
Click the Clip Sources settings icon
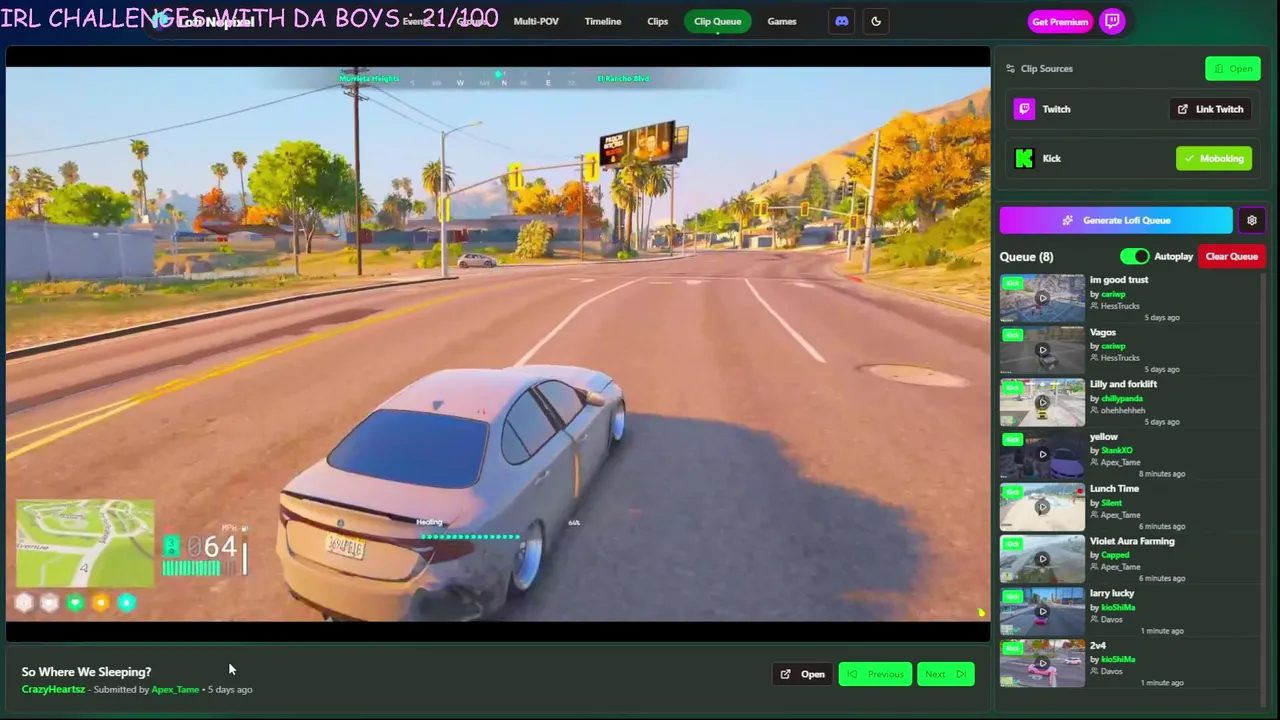pyautogui.click(x=1010, y=69)
